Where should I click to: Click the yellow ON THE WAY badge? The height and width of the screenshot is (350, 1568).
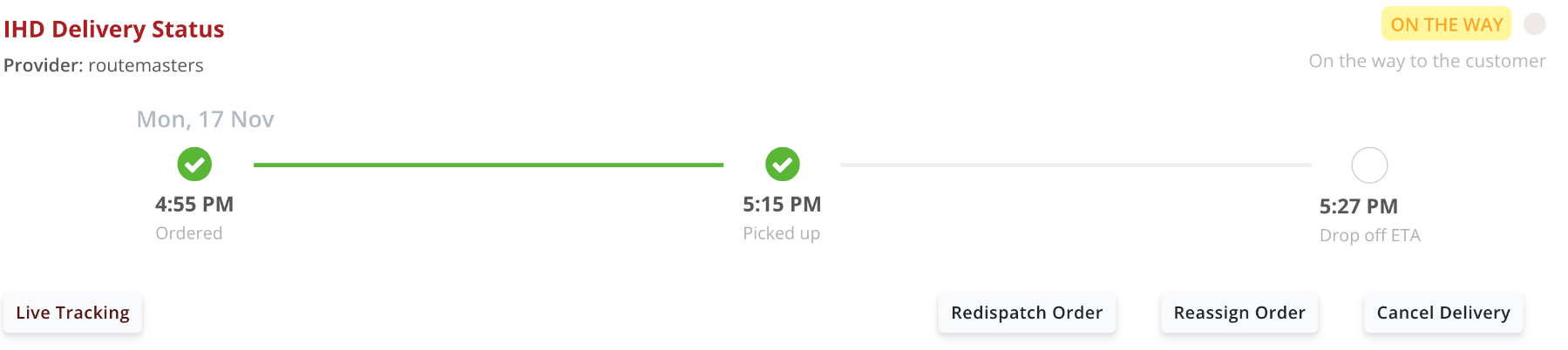pyautogui.click(x=1446, y=24)
